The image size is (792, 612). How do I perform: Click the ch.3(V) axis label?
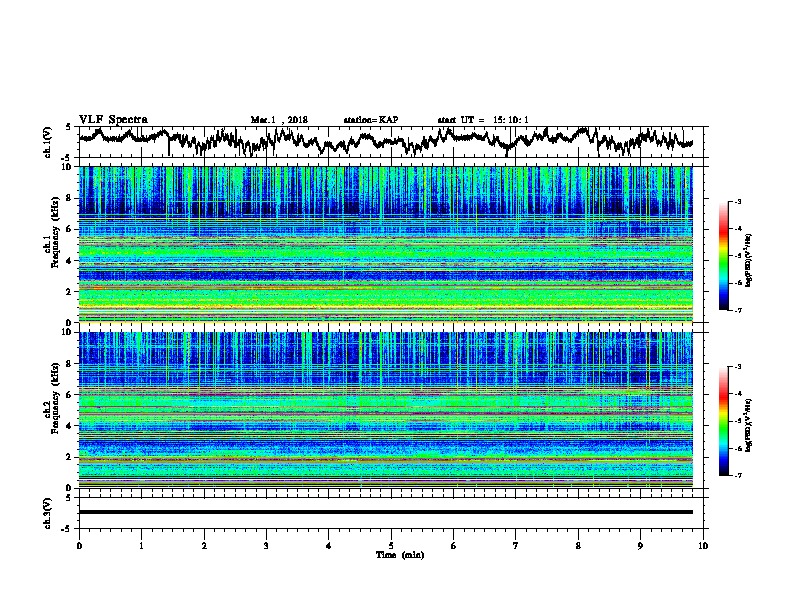point(47,513)
